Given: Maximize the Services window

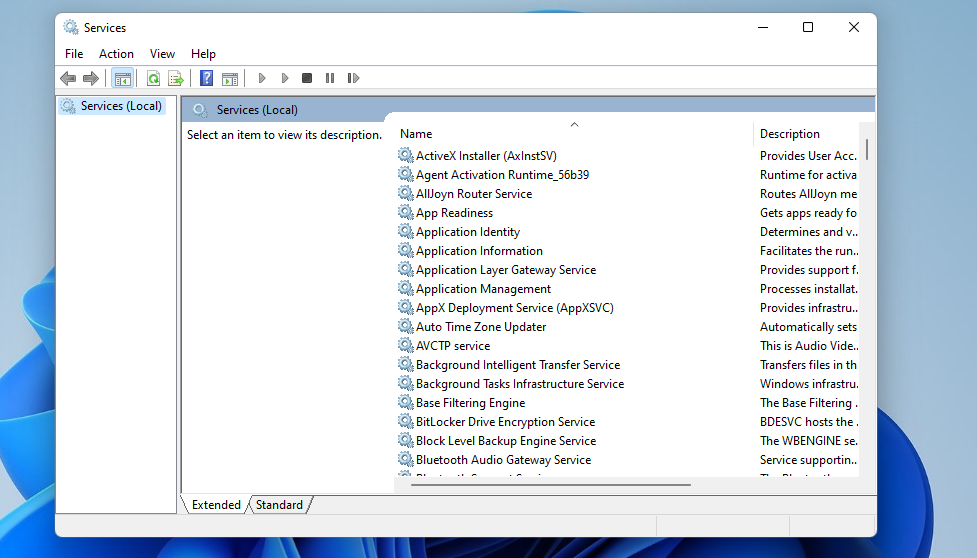Looking at the screenshot, I should tap(808, 27).
